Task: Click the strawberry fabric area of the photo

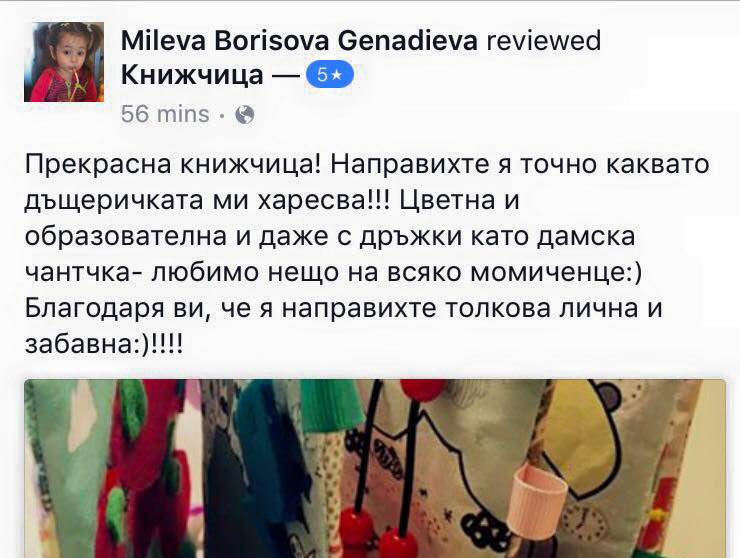Action: [142, 467]
